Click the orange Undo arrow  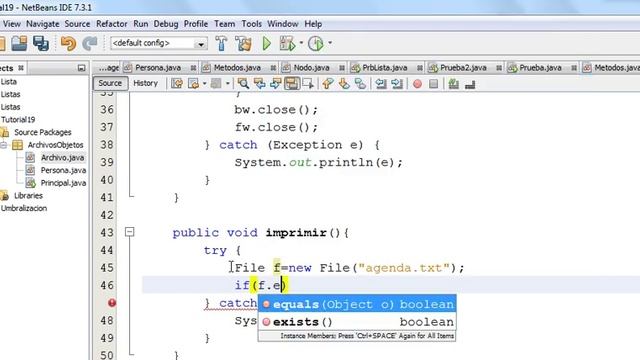[x=68, y=43]
